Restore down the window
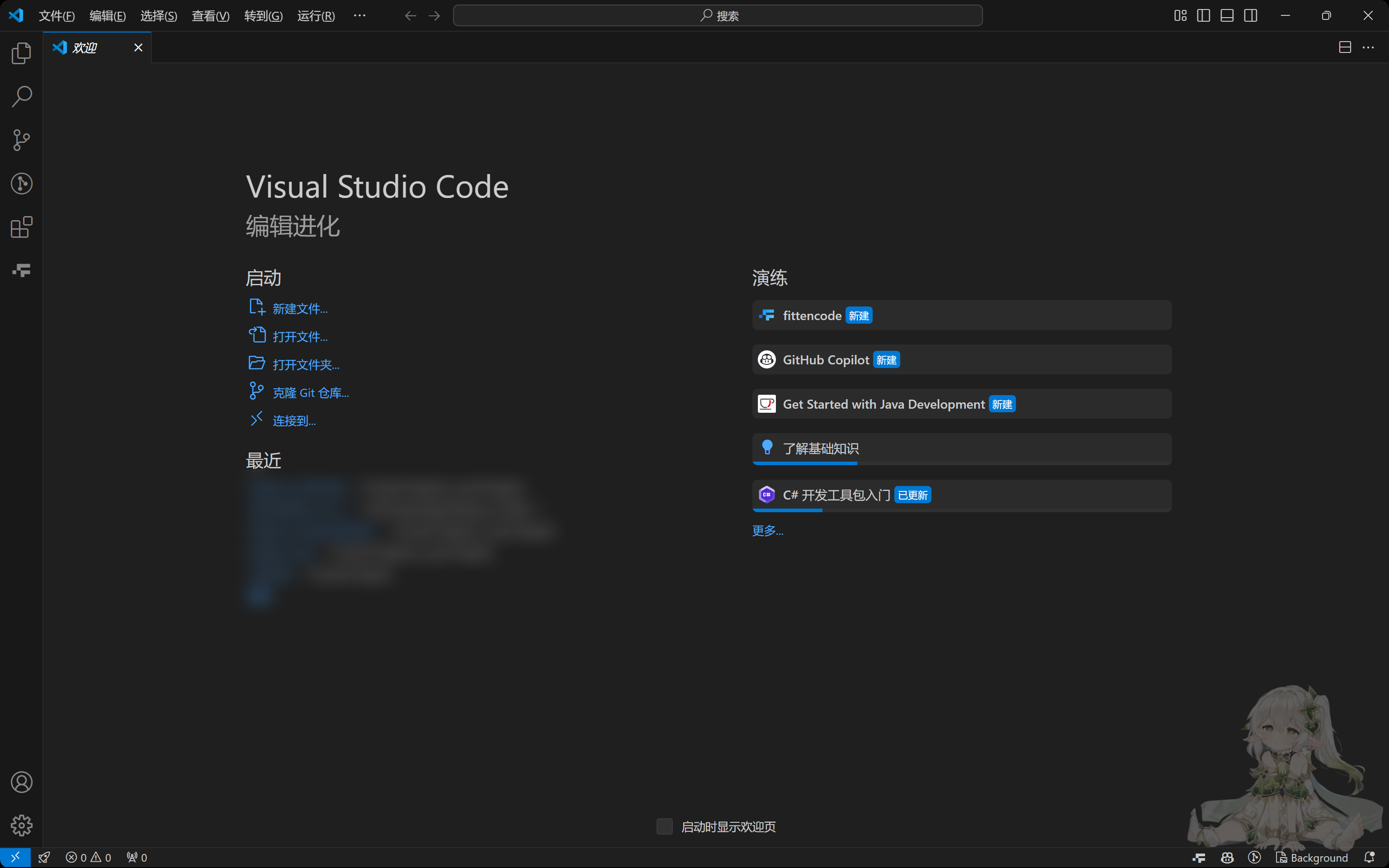The height and width of the screenshot is (868, 1389). point(1327,15)
